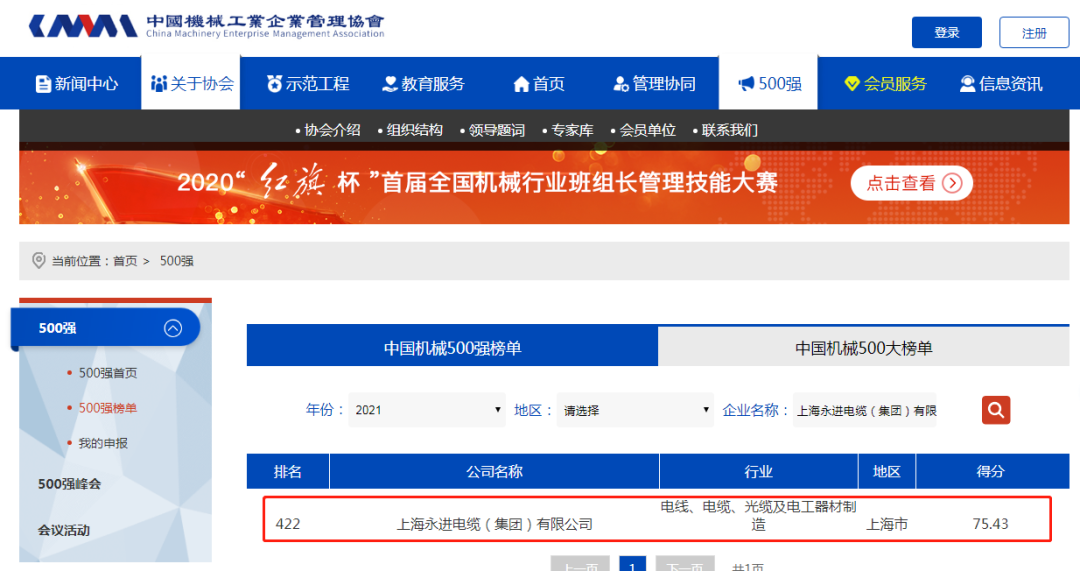Go to 首页 home icon menu
This screenshot has width=1080, height=571.
539,84
